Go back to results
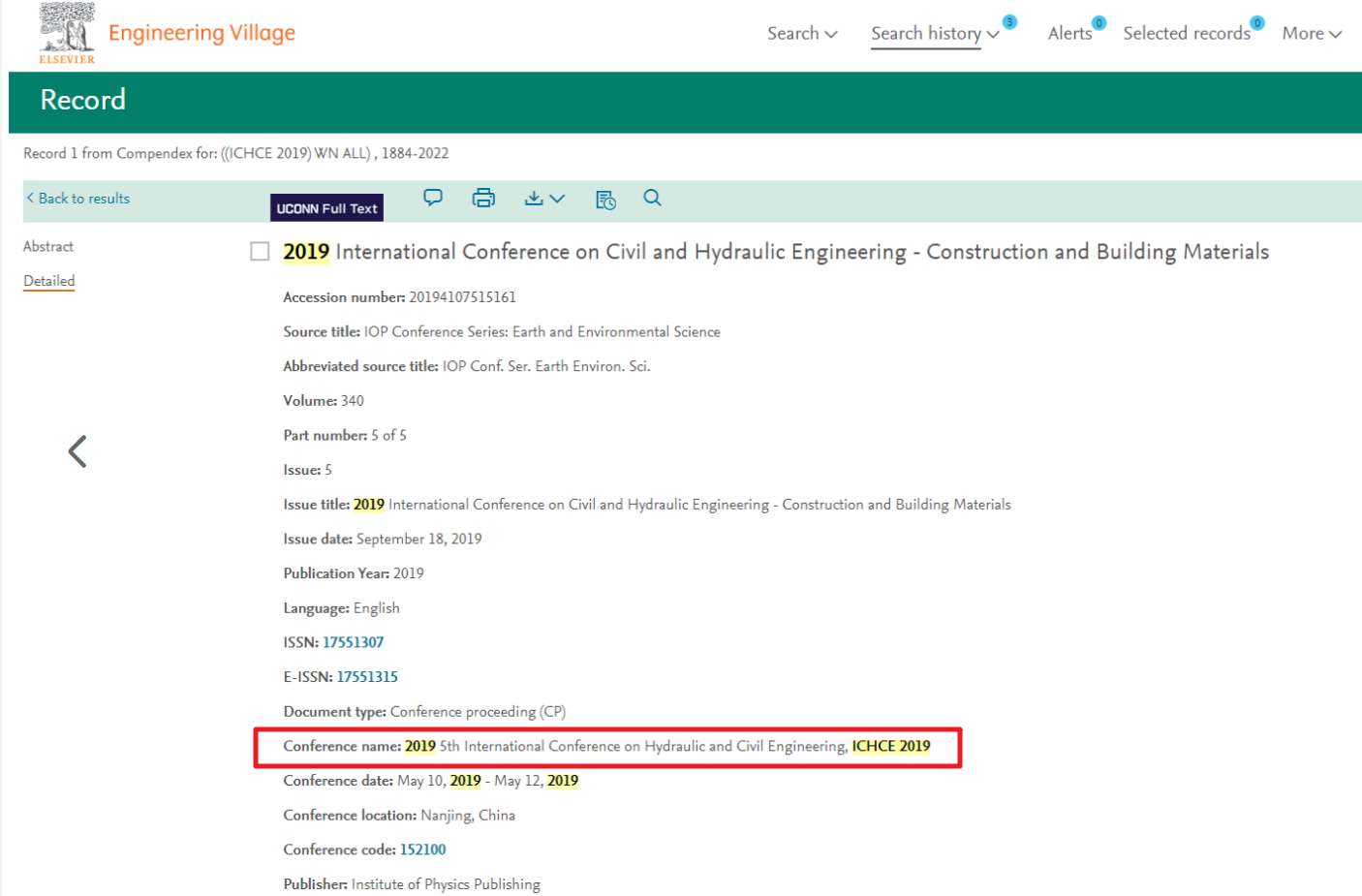 tap(78, 199)
